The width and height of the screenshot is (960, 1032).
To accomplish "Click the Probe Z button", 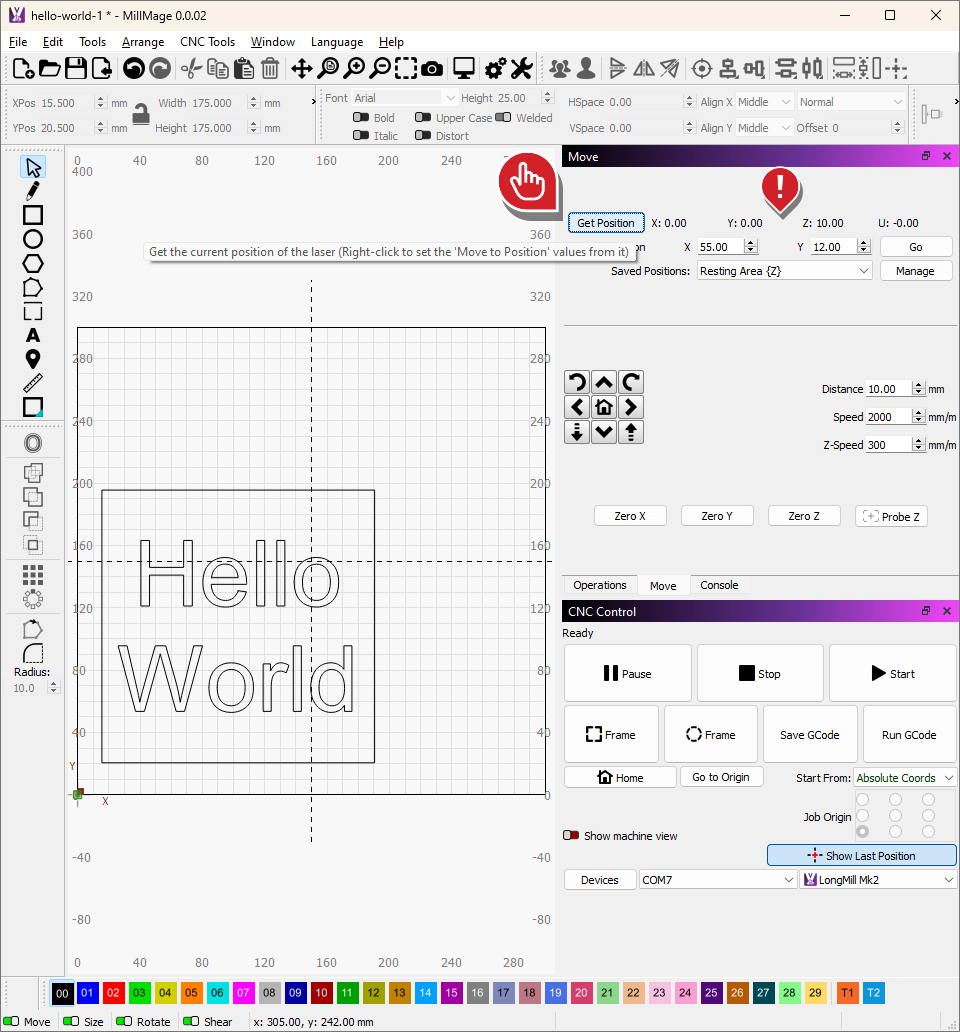I will [x=891, y=516].
